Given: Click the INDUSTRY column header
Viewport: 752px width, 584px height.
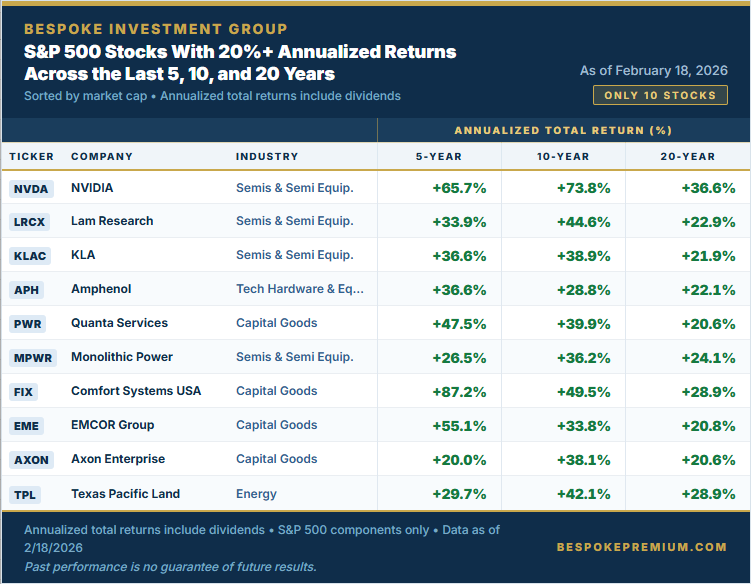Looking at the screenshot, I should (x=267, y=156).
